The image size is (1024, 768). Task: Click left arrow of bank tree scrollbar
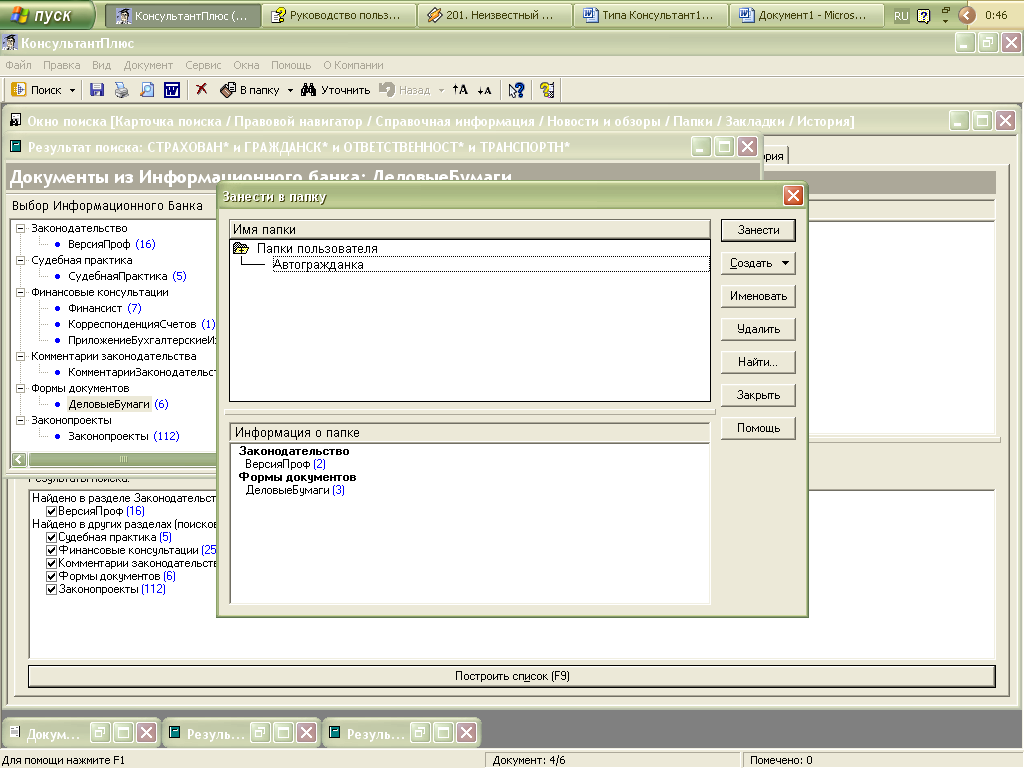coord(19,460)
